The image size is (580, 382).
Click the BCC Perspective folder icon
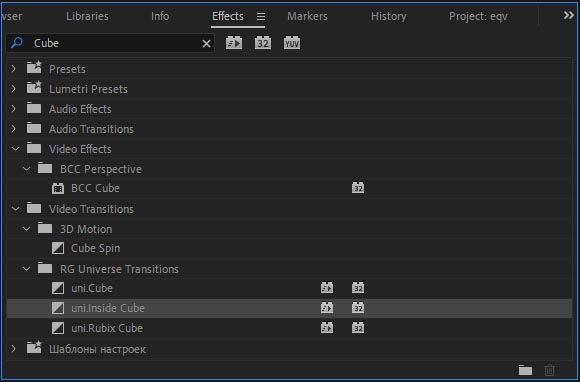tap(45, 168)
